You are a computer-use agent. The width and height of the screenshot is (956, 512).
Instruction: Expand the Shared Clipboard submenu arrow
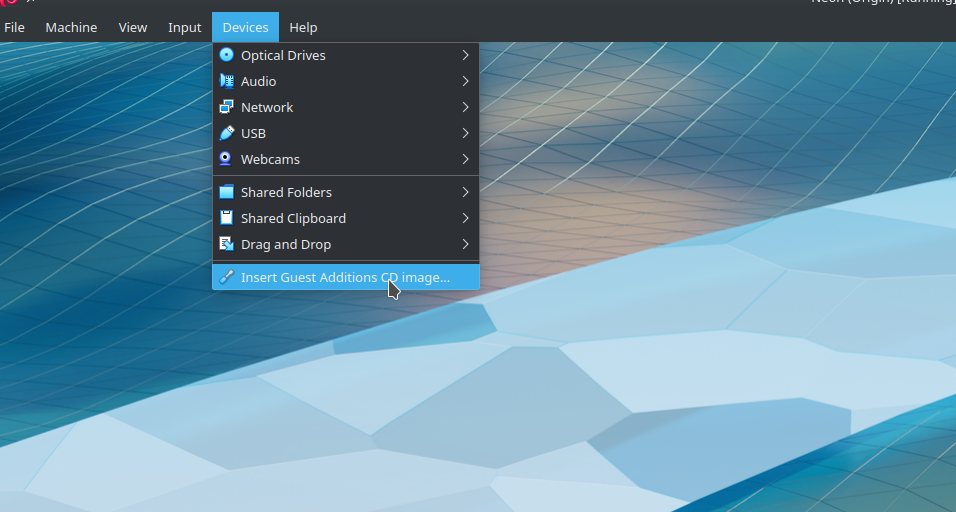(465, 218)
